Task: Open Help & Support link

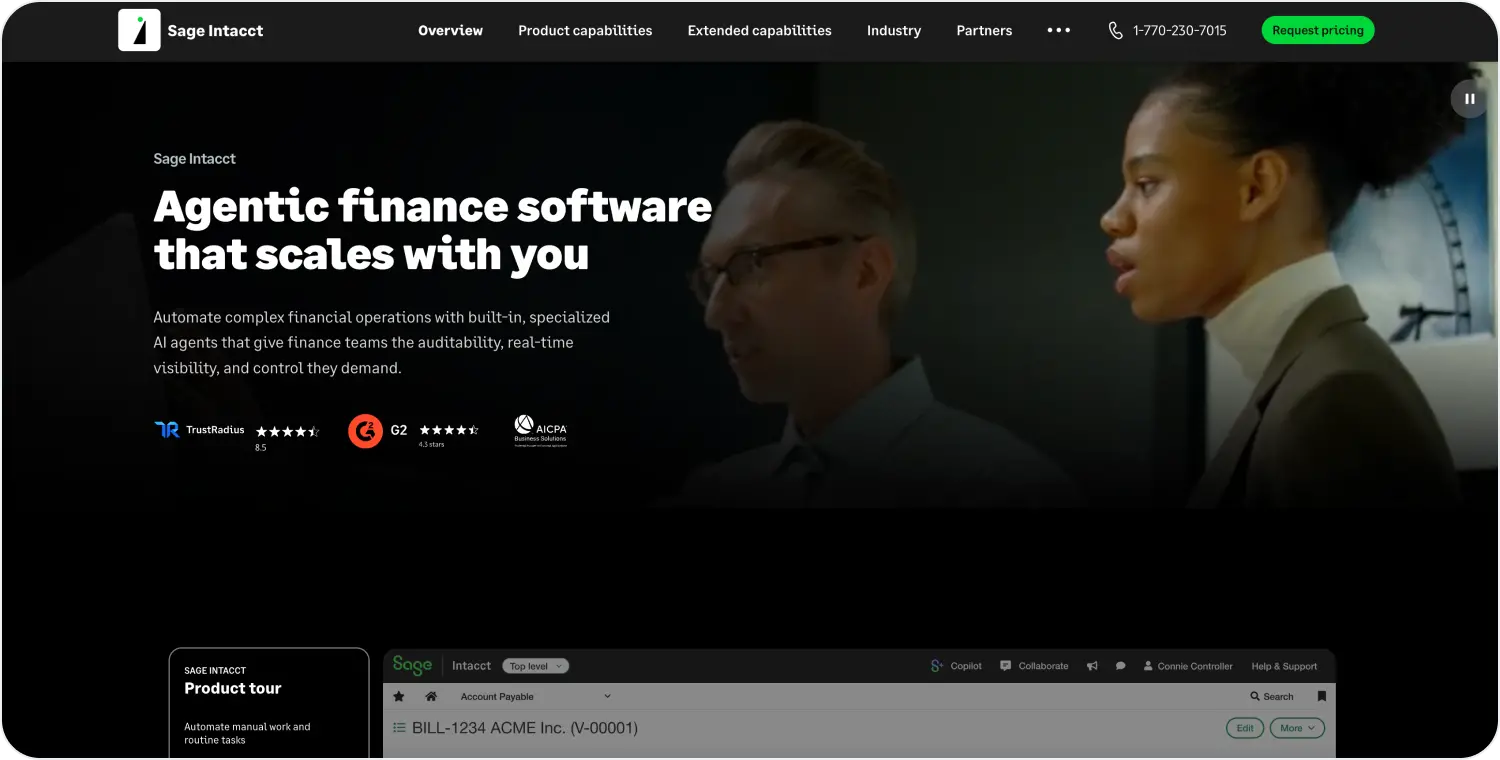Action: (1284, 666)
